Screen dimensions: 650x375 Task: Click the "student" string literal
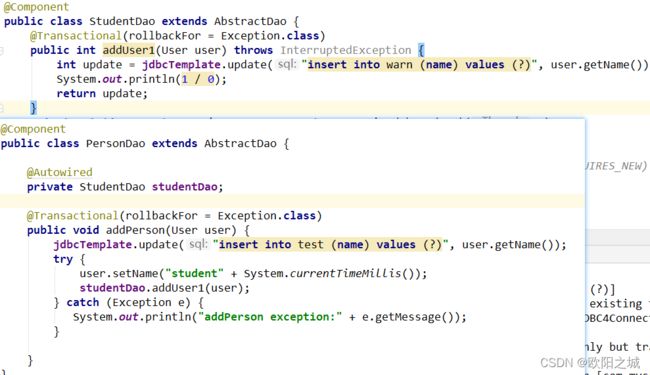click(x=194, y=273)
